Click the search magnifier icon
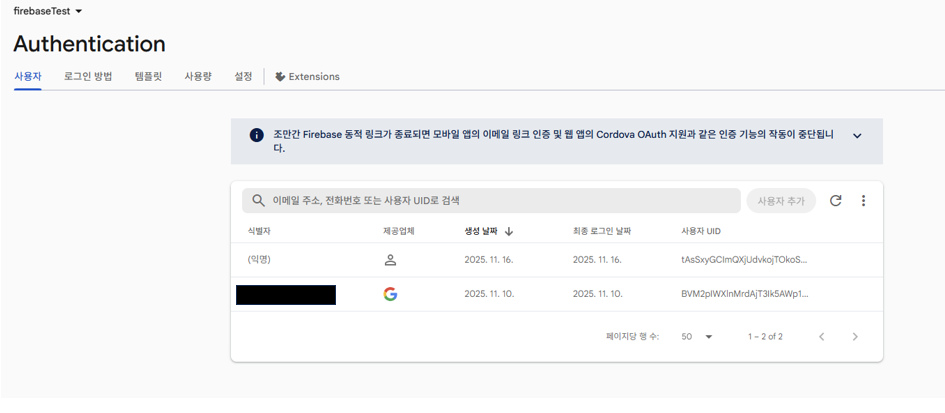Screen dimensions: 945x413 click(258, 201)
